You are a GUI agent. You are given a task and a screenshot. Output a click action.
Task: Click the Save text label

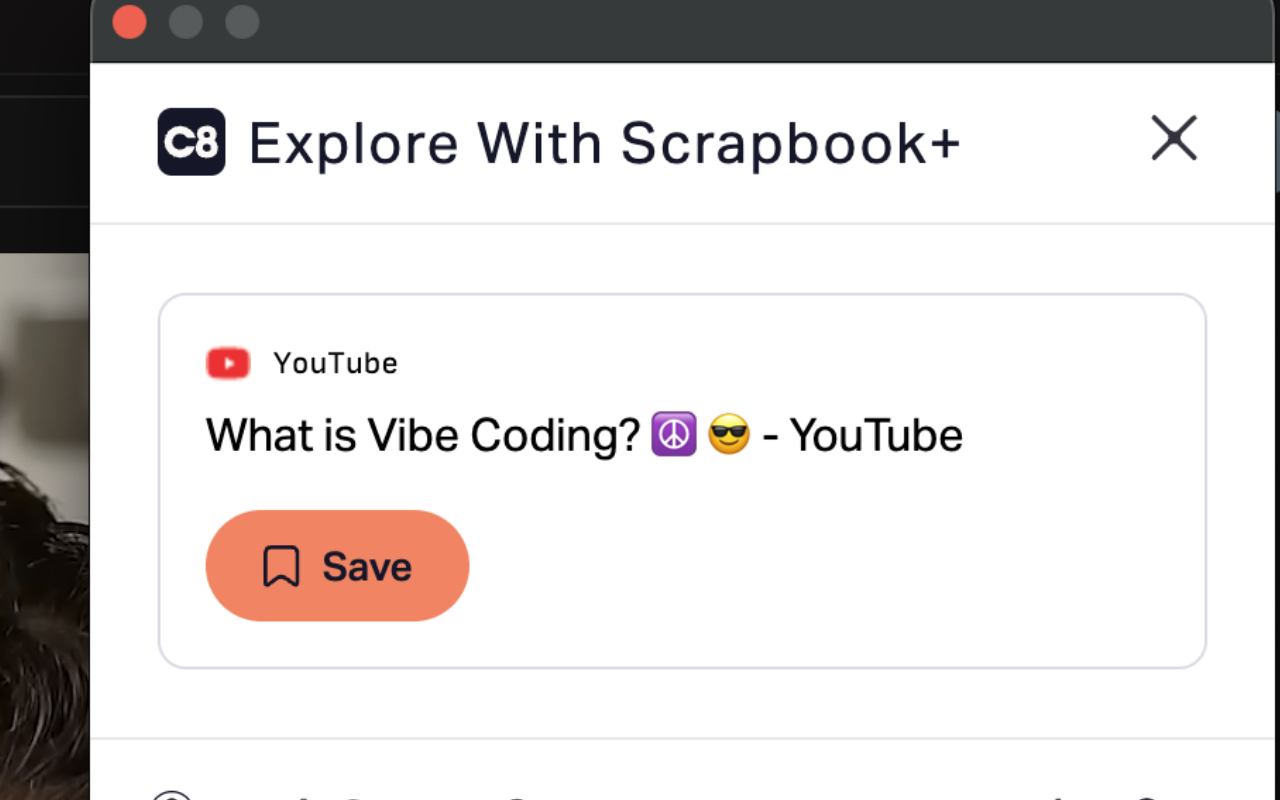pyautogui.click(x=366, y=566)
